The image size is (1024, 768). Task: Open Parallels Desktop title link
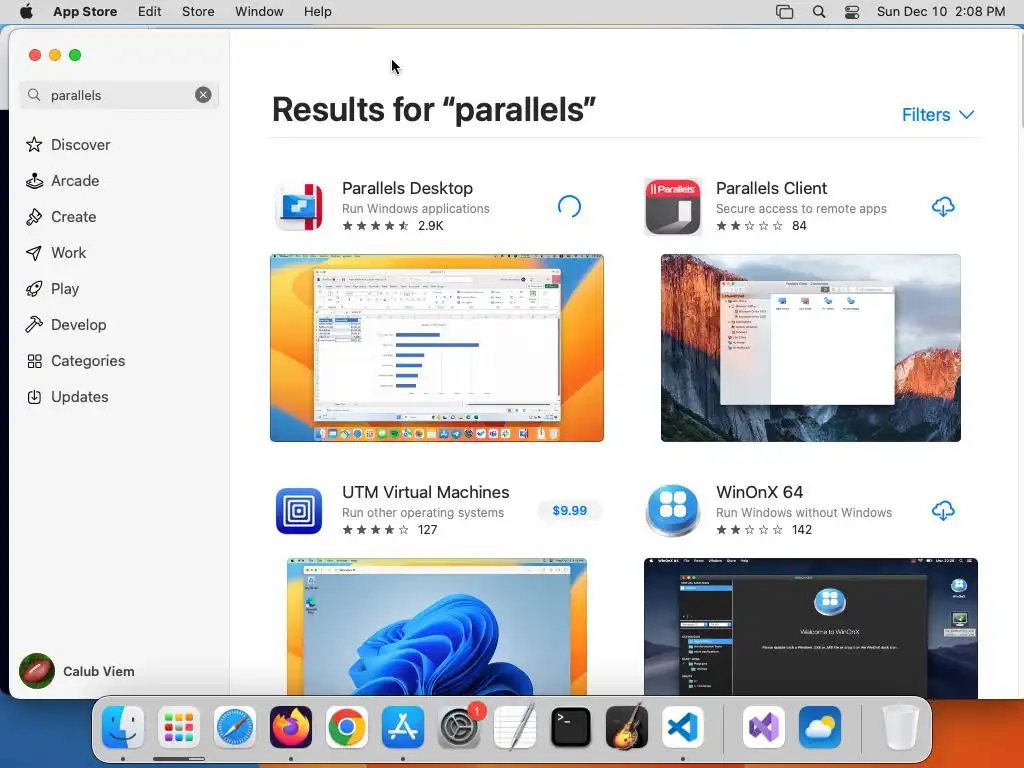[x=407, y=188]
